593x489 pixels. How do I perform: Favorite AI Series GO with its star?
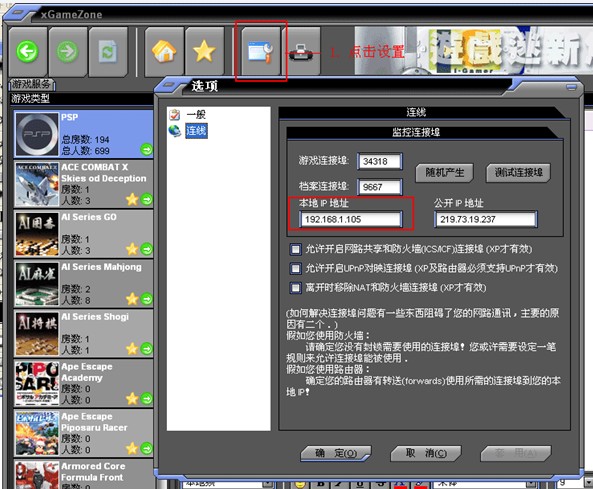tap(132, 249)
